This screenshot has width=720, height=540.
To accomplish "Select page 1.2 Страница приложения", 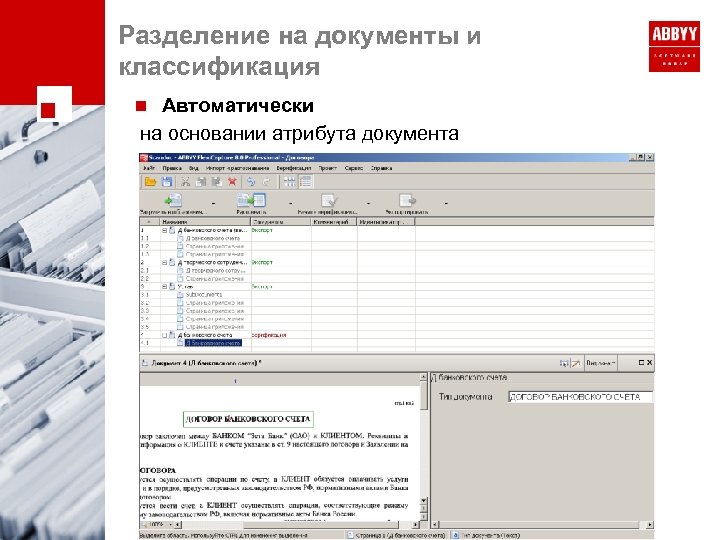I will pyautogui.click(x=214, y=246).
